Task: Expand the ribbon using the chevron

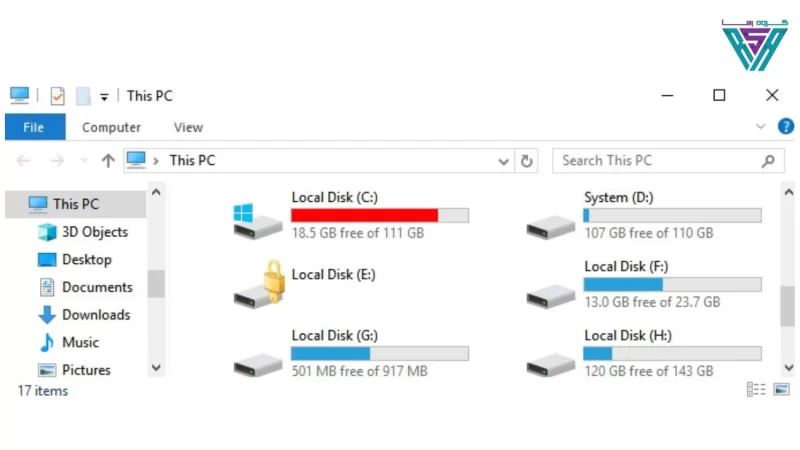Action: pos(760,127)
